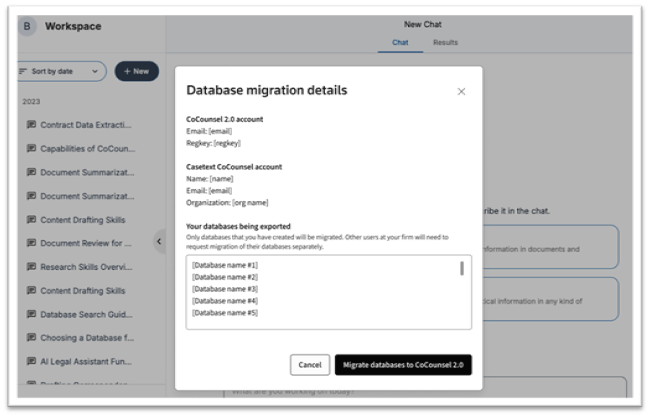Close the Database migration details dialog
Image resolution: width=650 pixels, height=417 pixels.
[461, 91]
